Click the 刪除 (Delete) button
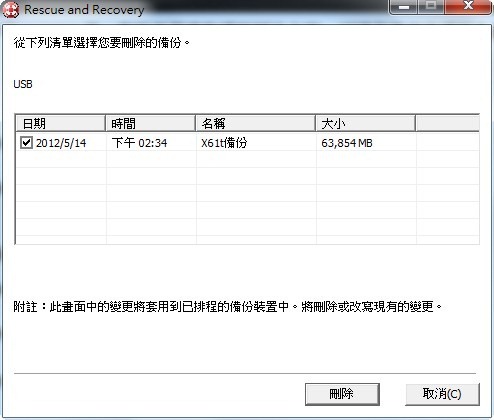The height and width of the screenshot is (420, 494). (342, 394)
